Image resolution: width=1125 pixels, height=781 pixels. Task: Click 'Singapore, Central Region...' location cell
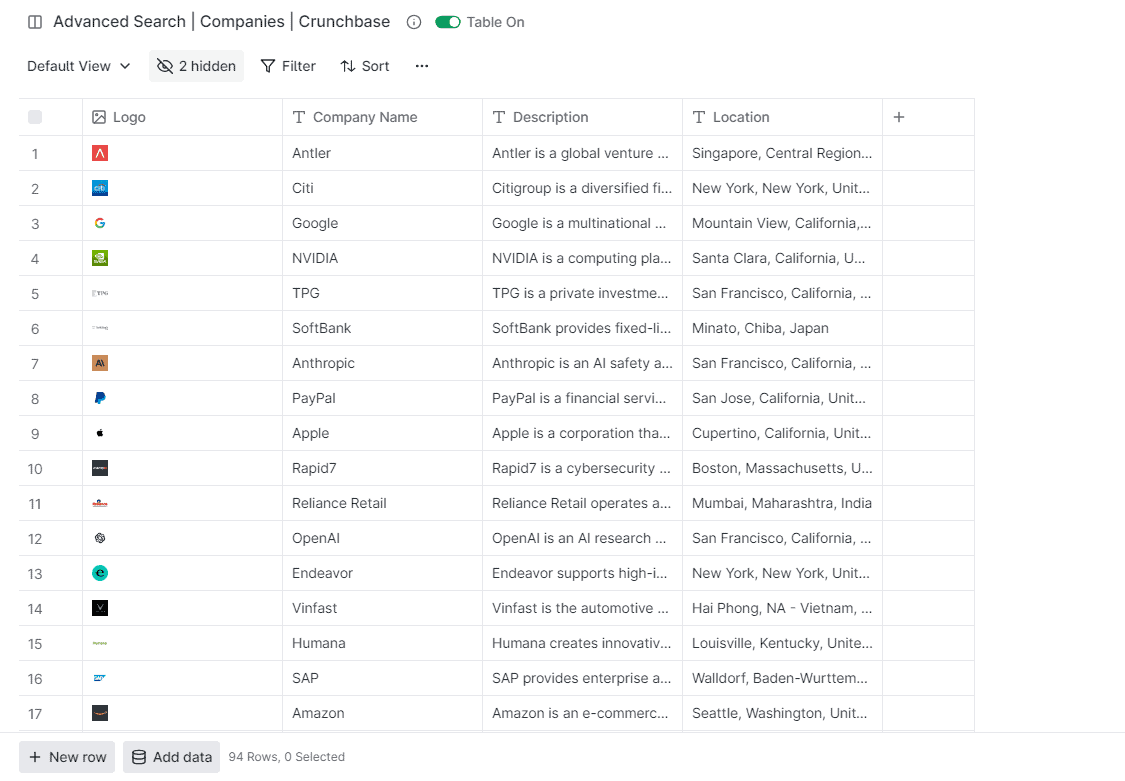[782, 153]
